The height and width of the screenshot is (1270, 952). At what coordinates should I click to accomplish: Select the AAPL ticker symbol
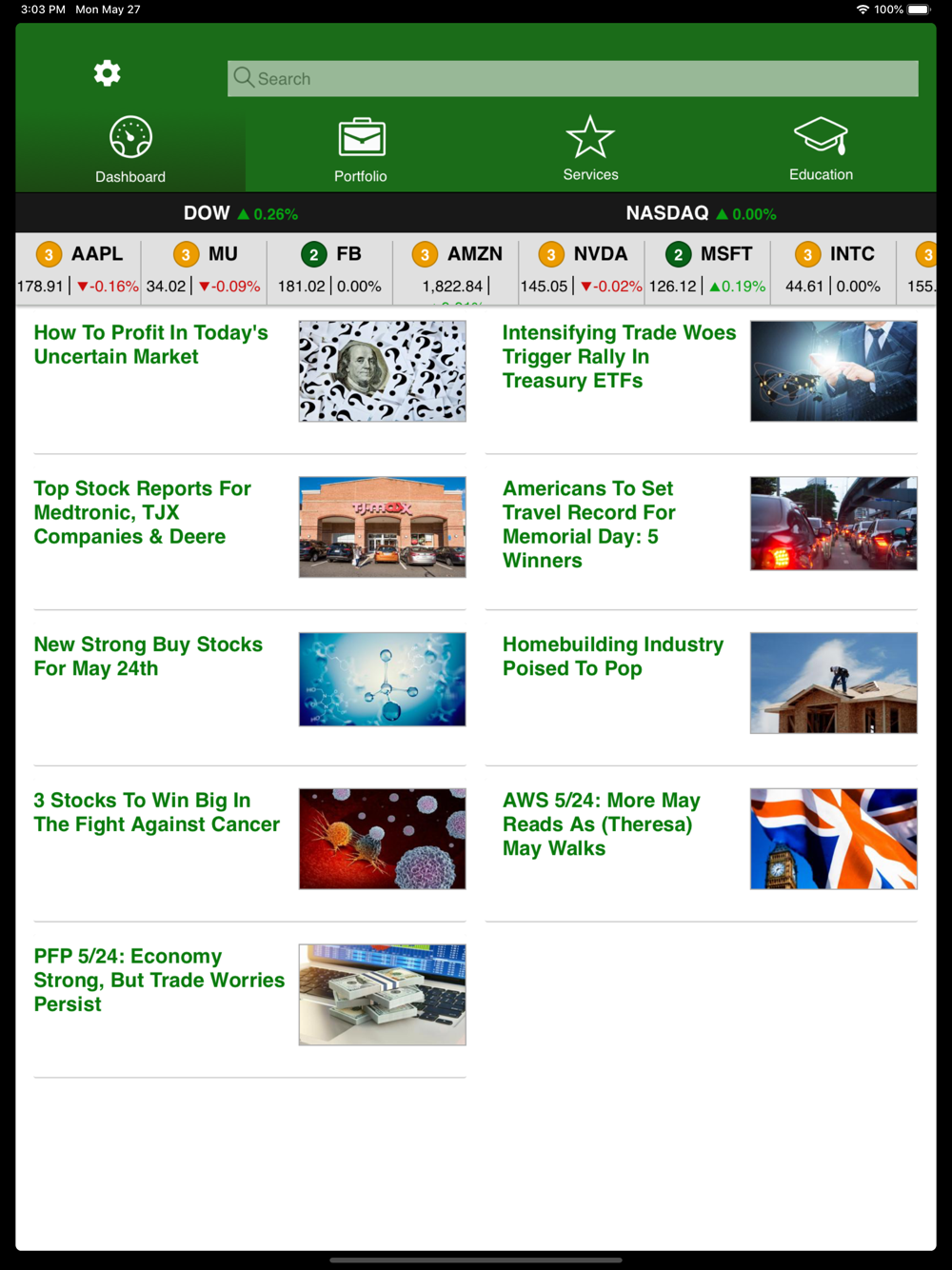(x=97, y=254)
